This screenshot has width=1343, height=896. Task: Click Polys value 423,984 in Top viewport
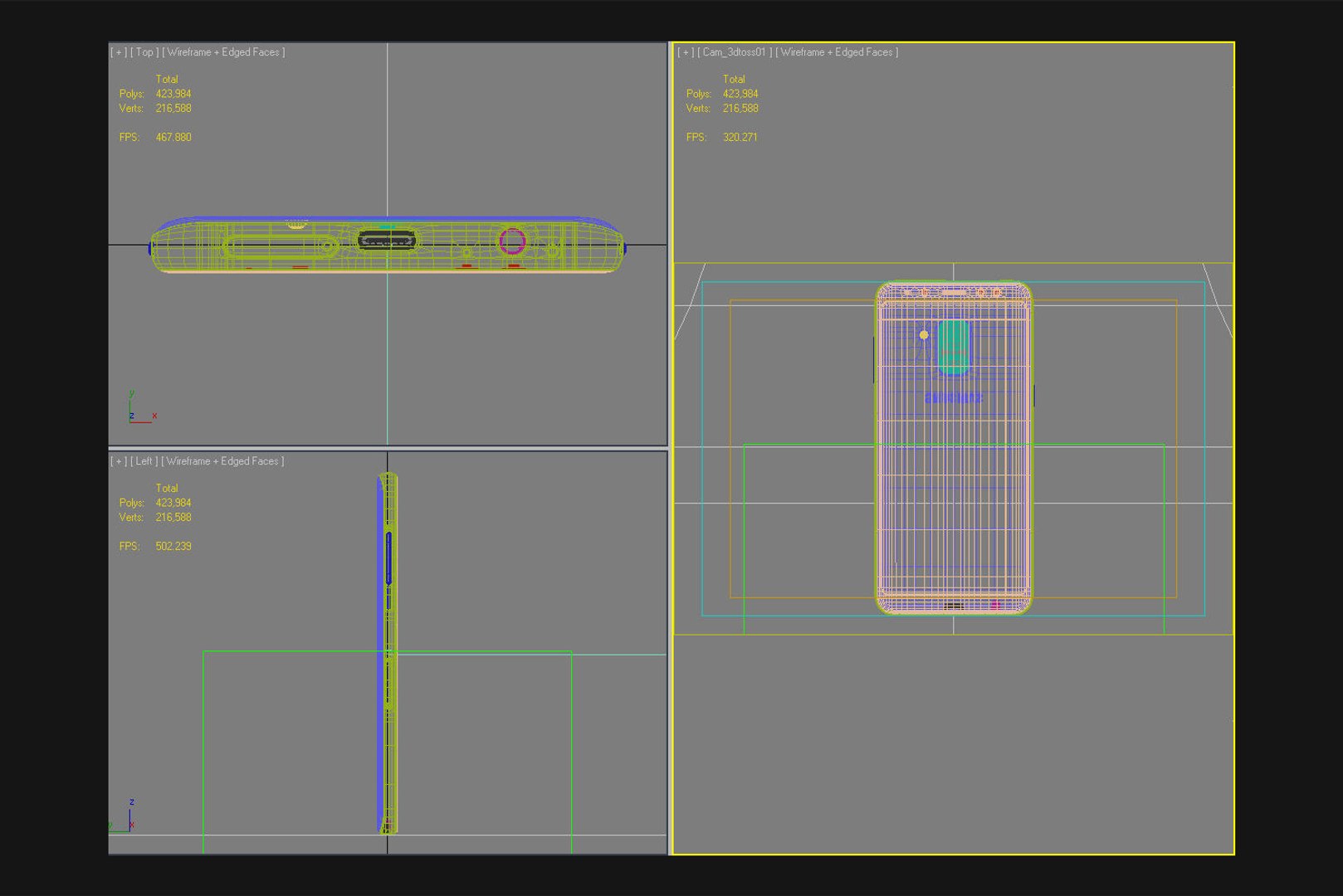[x=173, y=94]
